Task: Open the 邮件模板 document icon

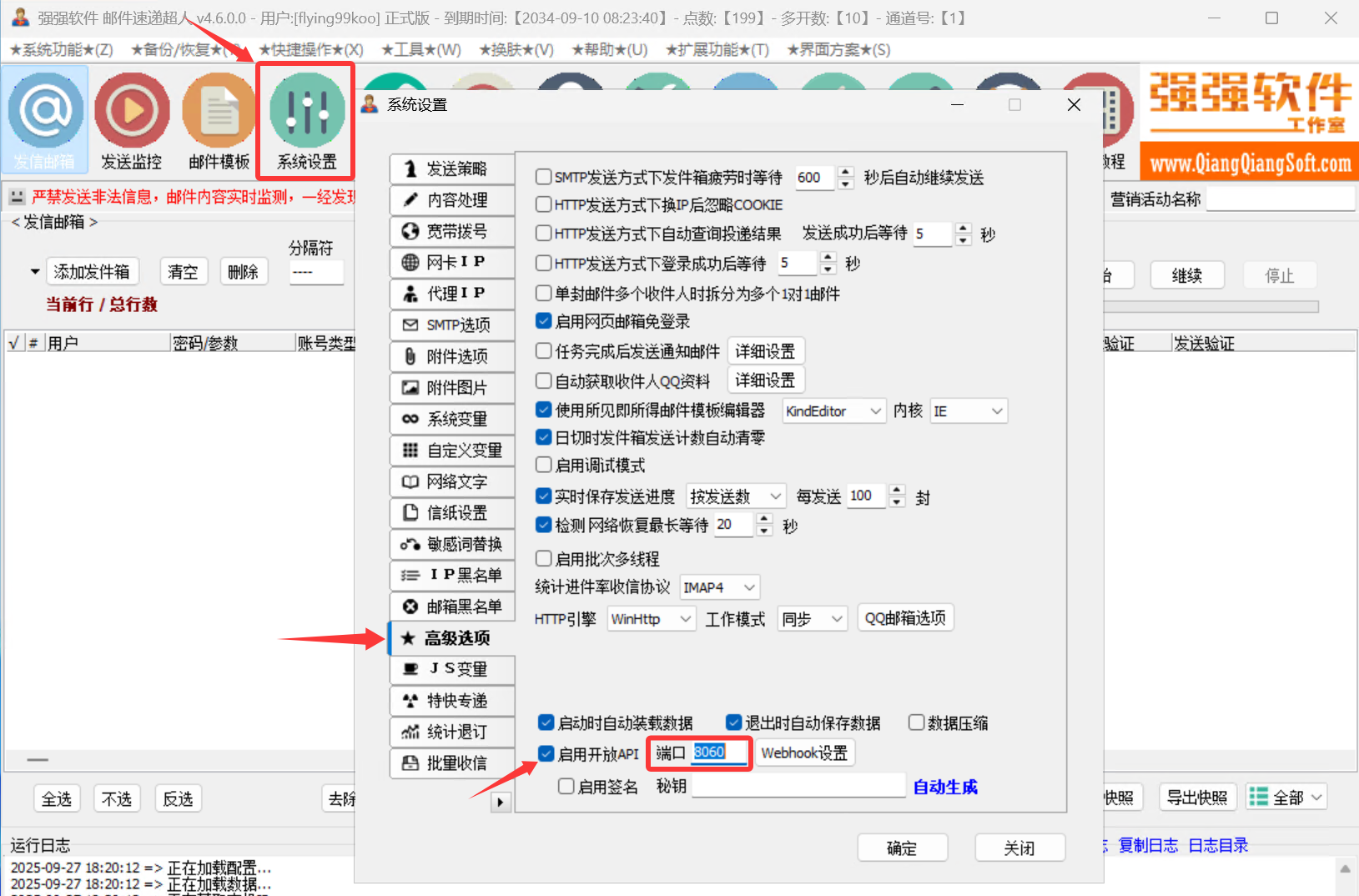Action: [219, 111]
